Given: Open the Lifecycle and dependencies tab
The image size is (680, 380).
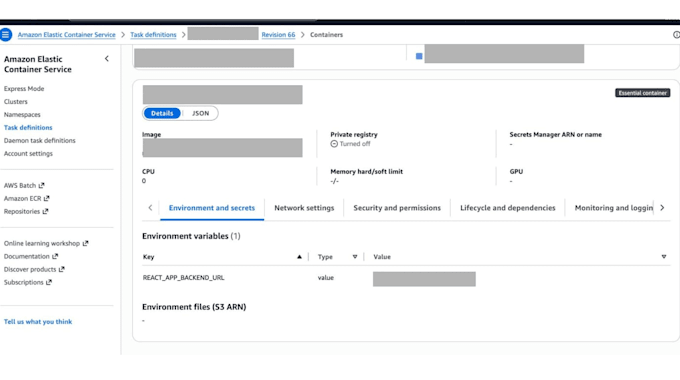Looking at the screenshot, I should pyautogui.click(x=507, y=208).
